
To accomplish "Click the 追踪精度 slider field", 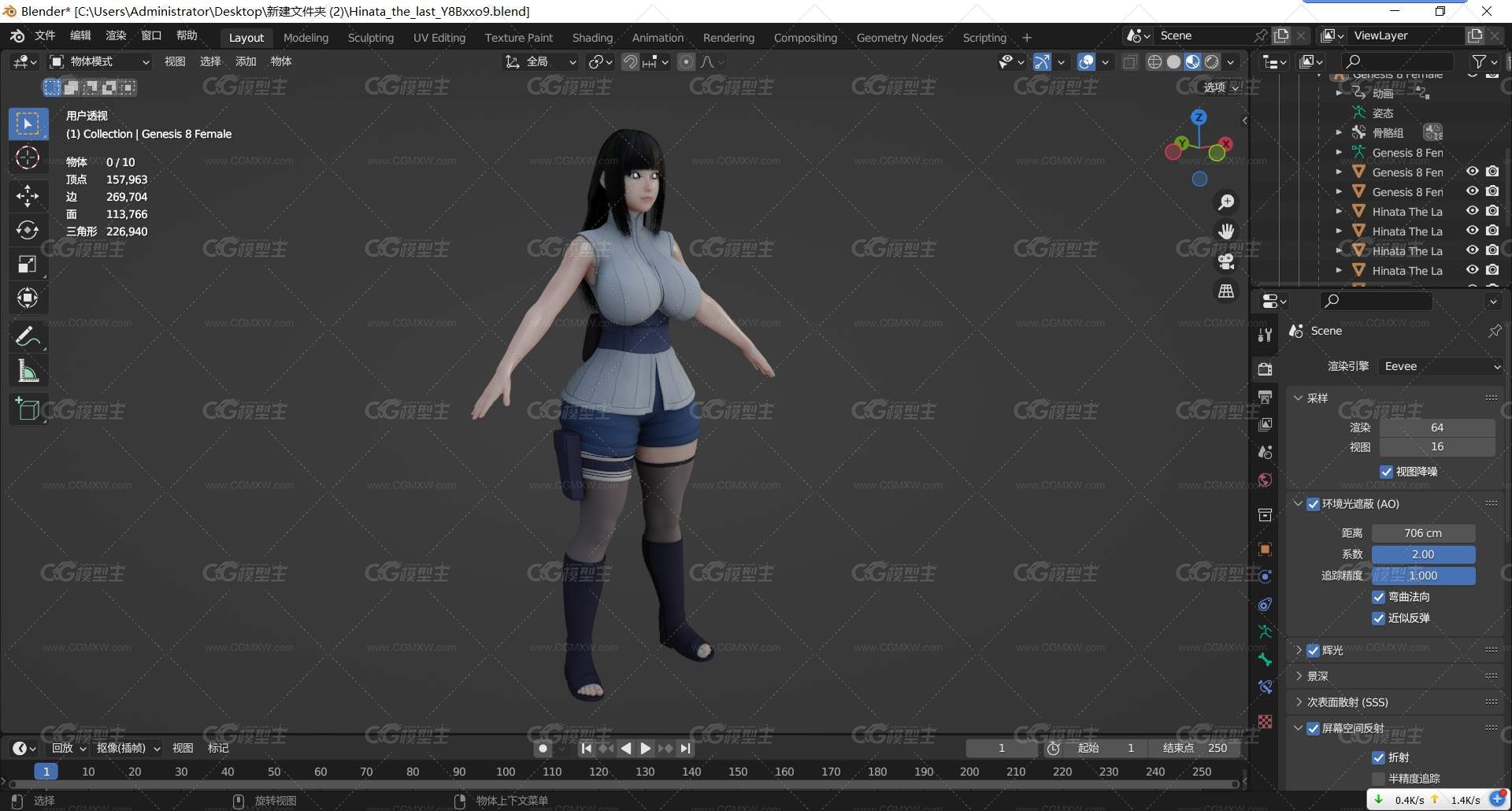I will tap(1423, 576).
